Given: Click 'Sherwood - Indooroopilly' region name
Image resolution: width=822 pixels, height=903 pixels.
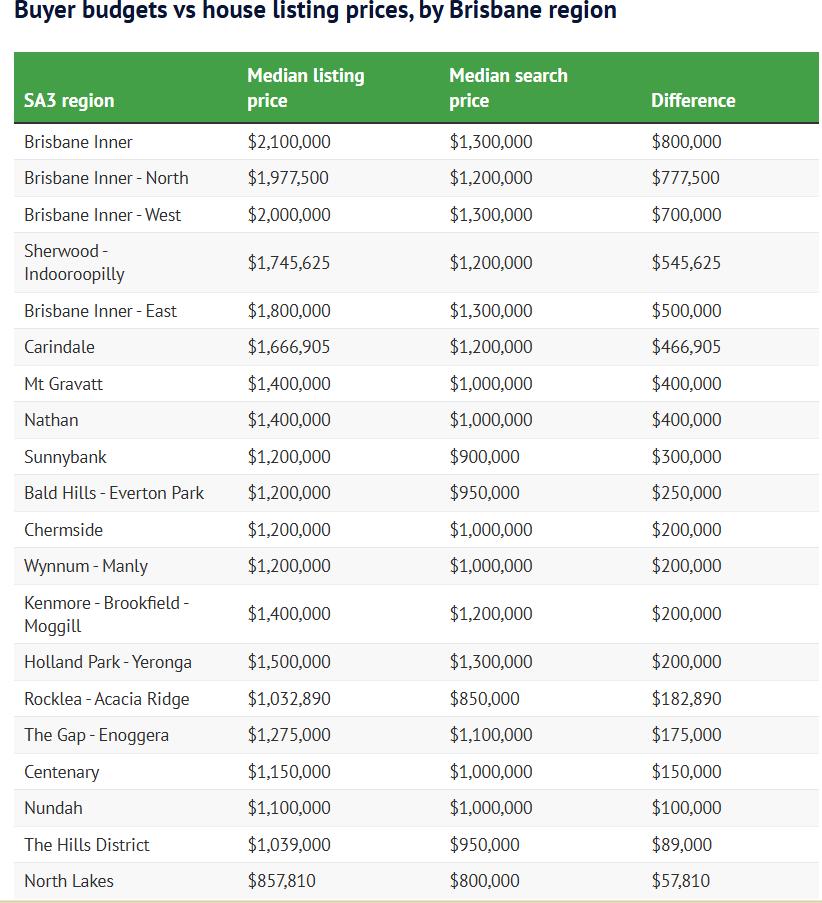Looking at the screenshot, I should [x=74, y=262].
